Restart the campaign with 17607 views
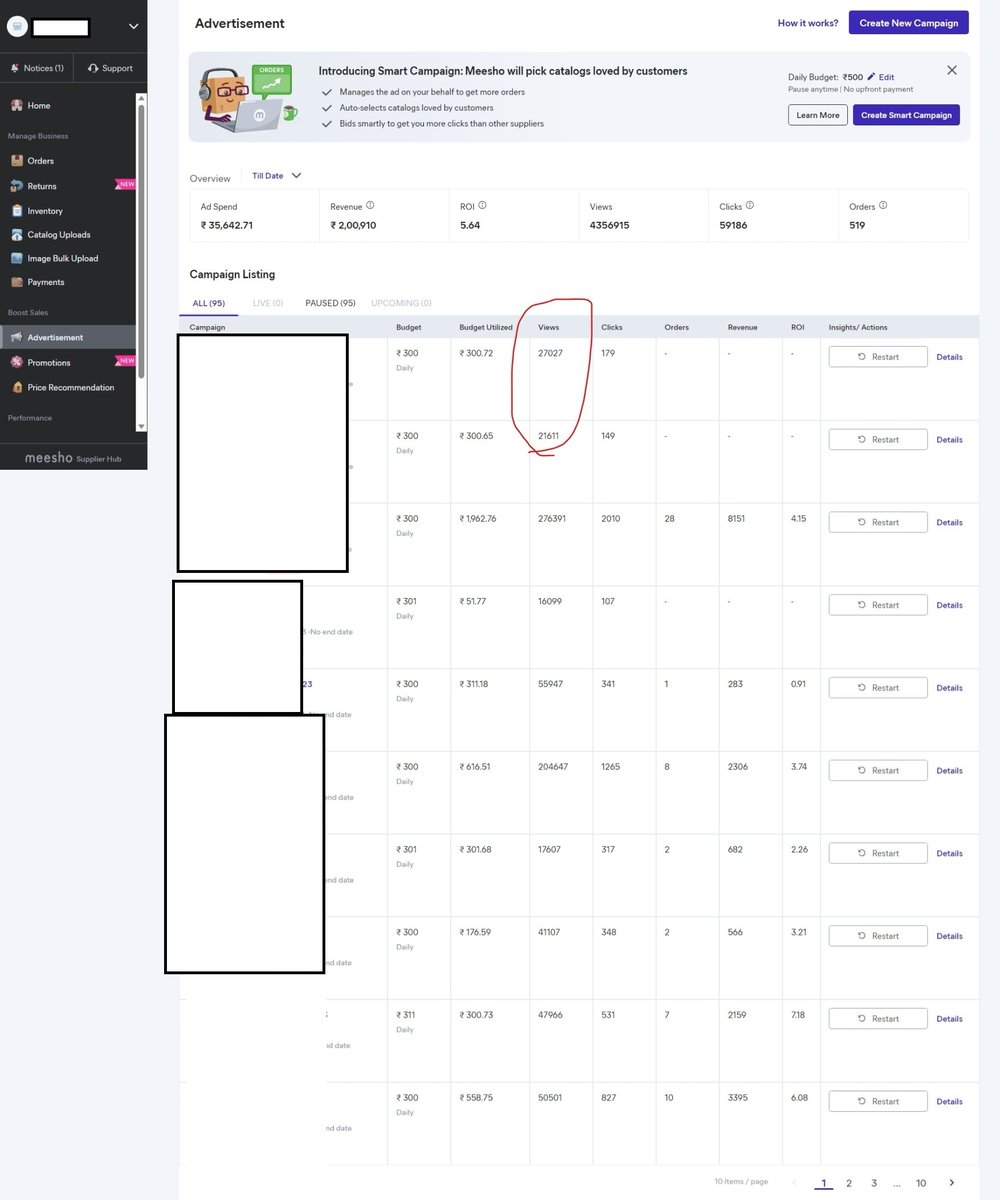 point(878,853)
